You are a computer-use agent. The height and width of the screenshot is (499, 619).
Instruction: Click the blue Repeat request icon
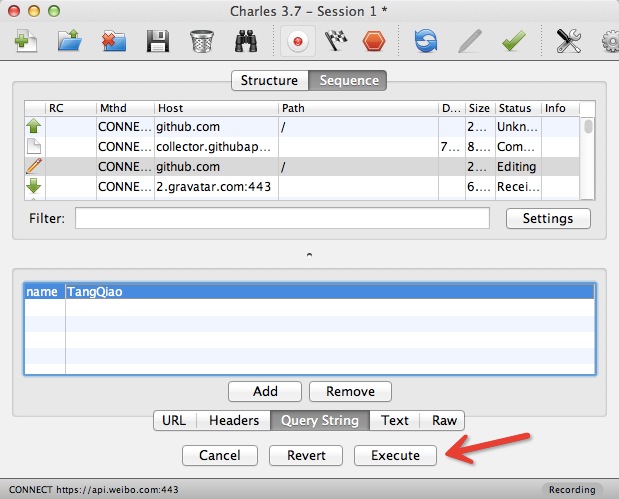[426, 41]
